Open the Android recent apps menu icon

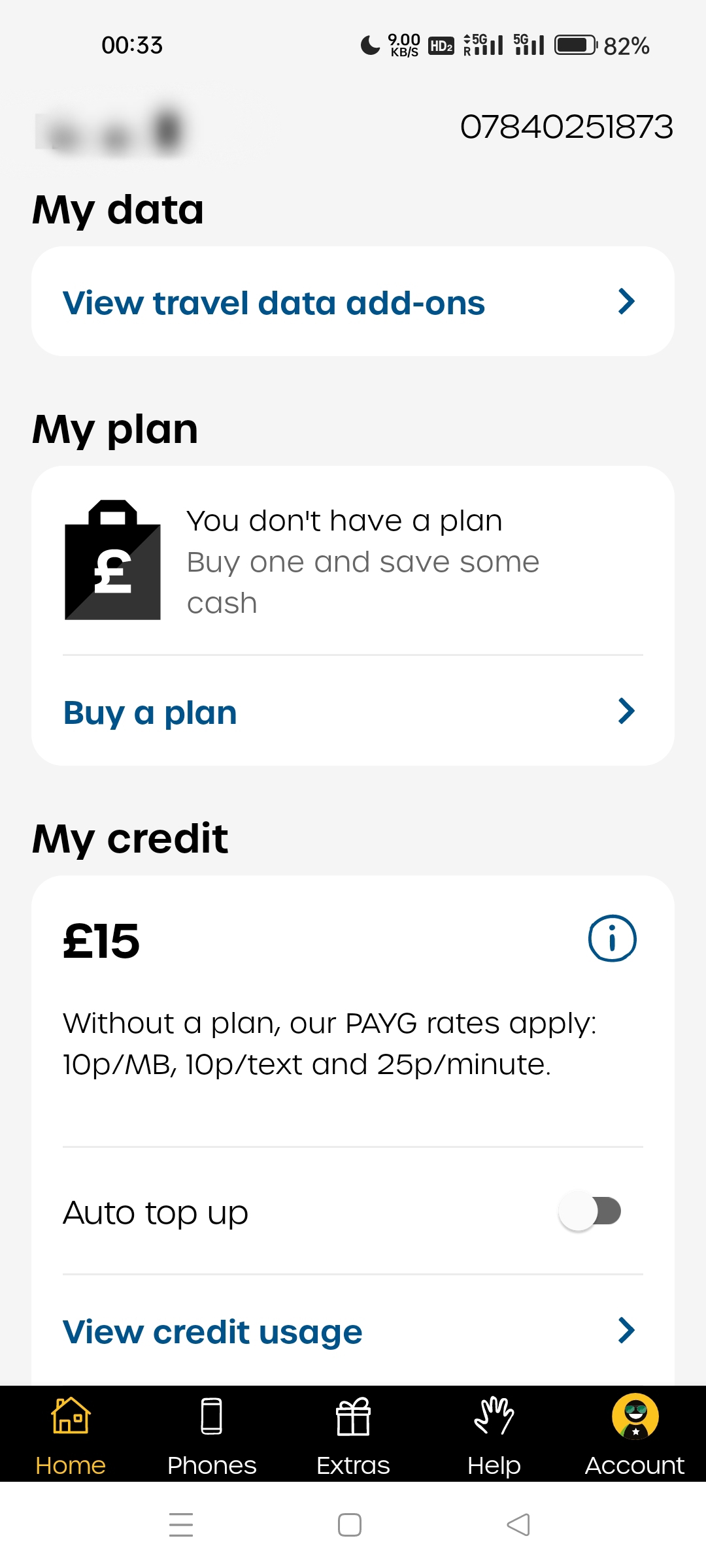[181, 1525]
